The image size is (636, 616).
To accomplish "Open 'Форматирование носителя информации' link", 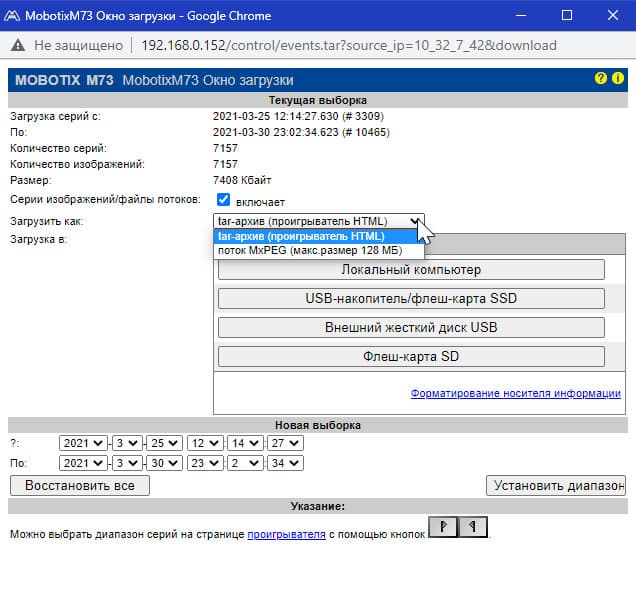I will point(516,393).
